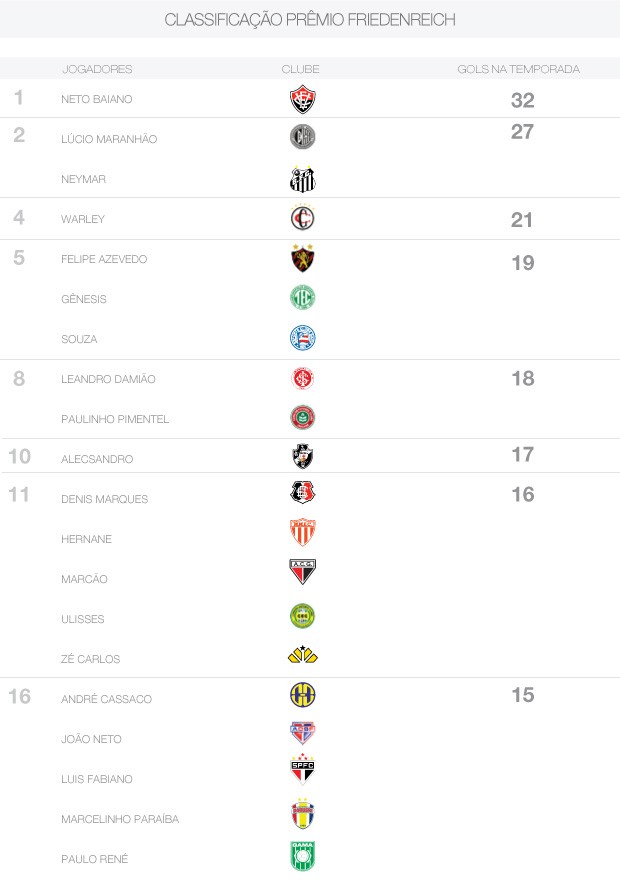Click Neto Baiano's club crest
This screenshot has height=893, width=620.
(x=302, y=99)
